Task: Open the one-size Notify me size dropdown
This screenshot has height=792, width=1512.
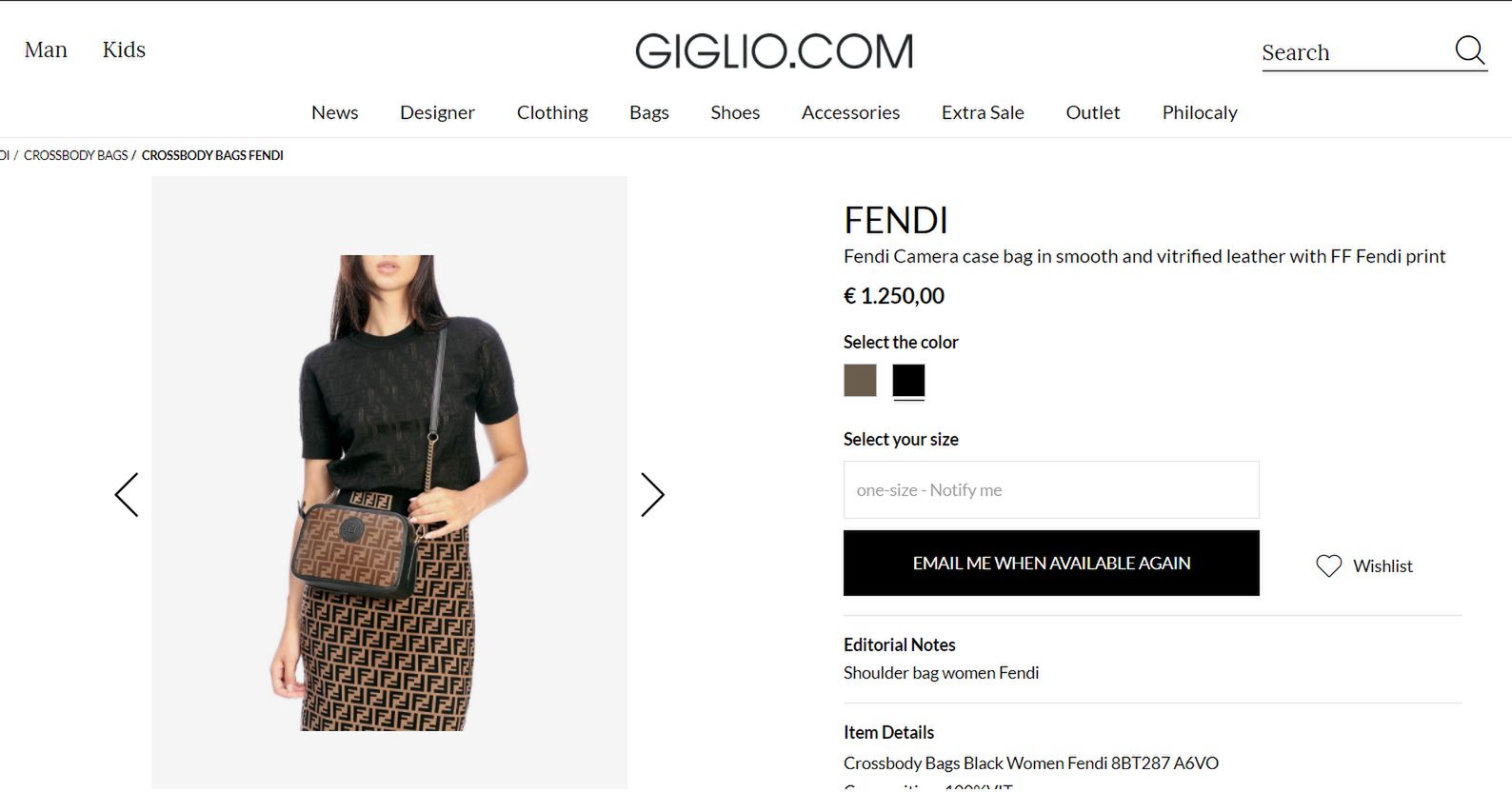Action: point(1051,490)
